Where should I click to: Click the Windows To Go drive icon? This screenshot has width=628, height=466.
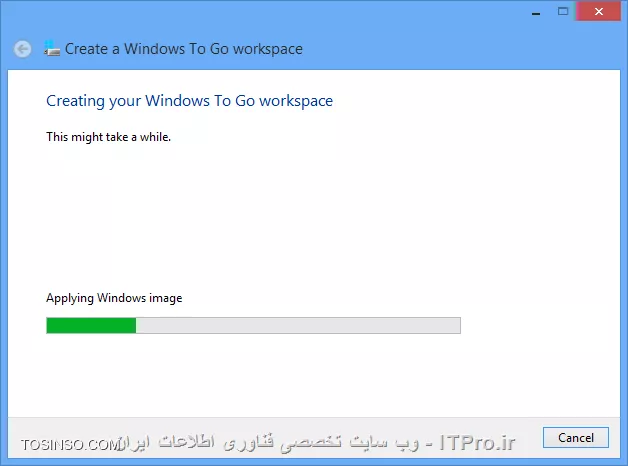tap(52, 48)
